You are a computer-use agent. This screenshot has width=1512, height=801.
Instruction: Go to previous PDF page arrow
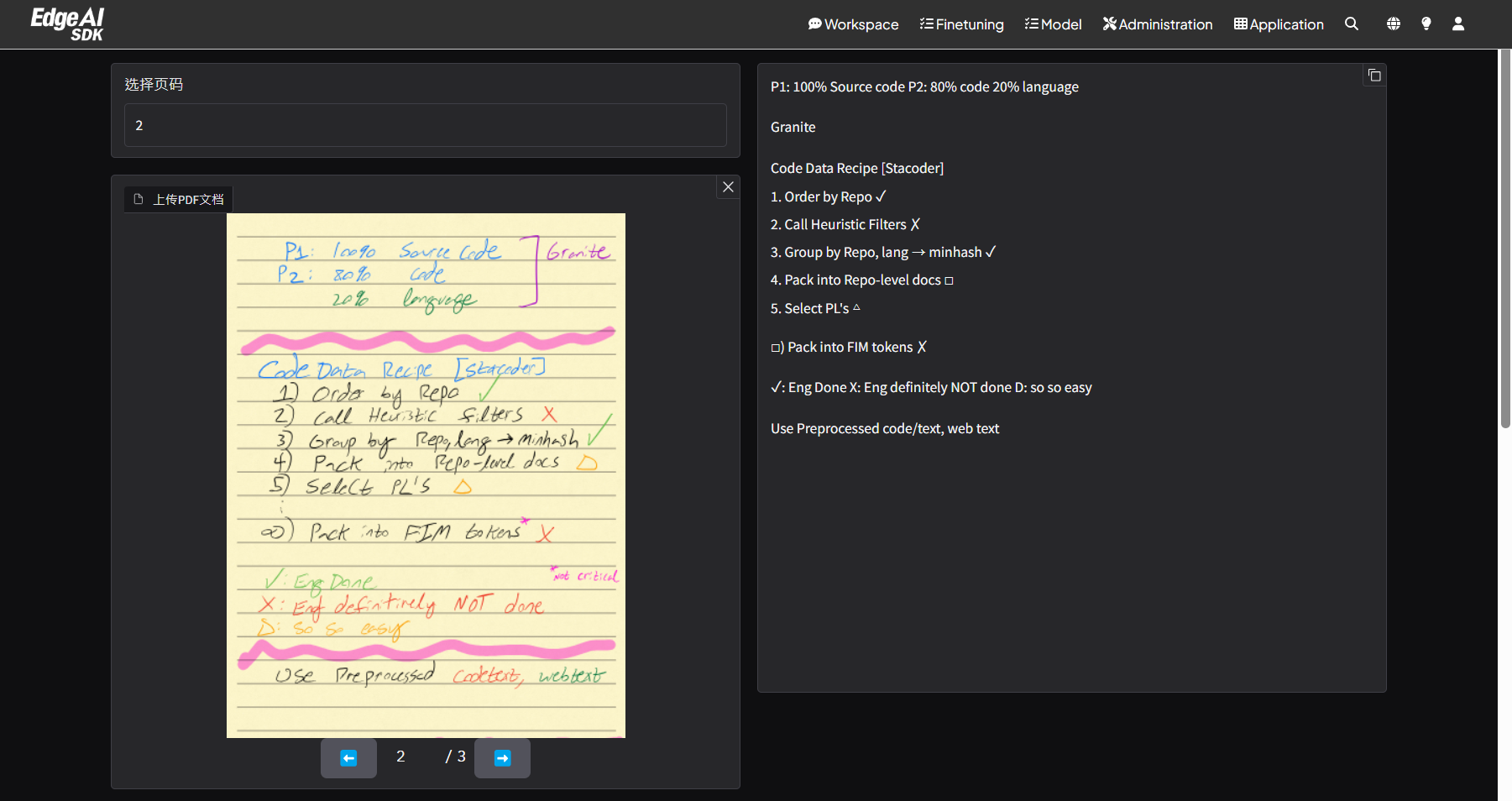pos(348,758)
